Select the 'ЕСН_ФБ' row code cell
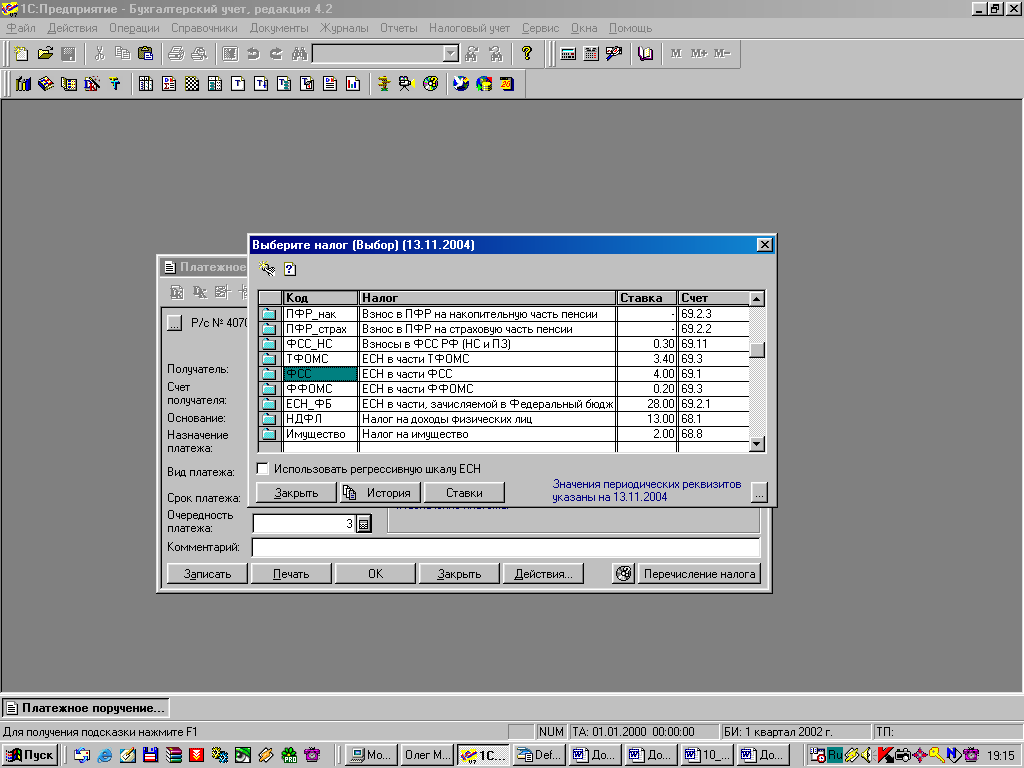Screen dimensions: 1024x768 coord(320,404)
